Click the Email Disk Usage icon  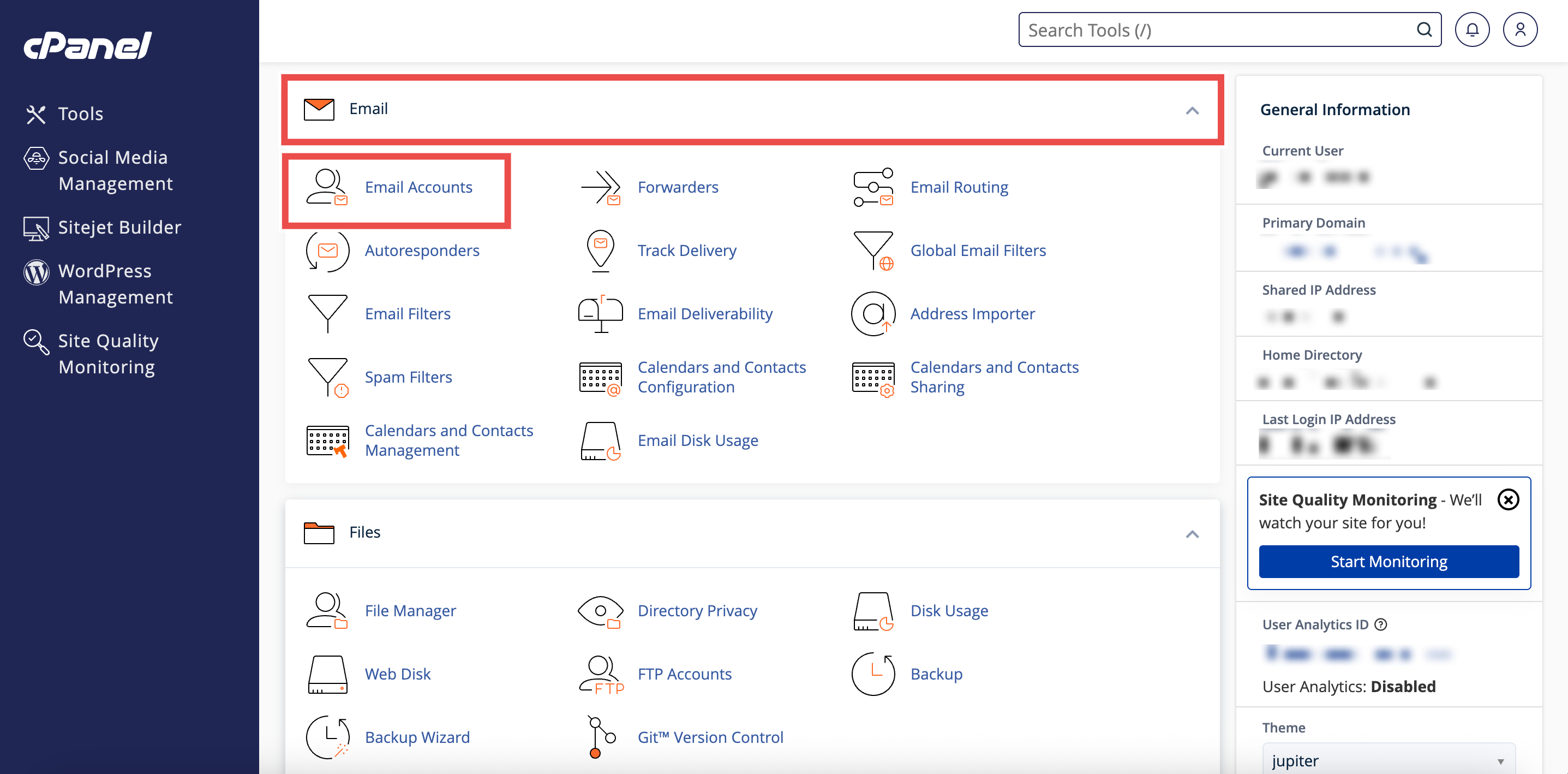pos(600,440)
